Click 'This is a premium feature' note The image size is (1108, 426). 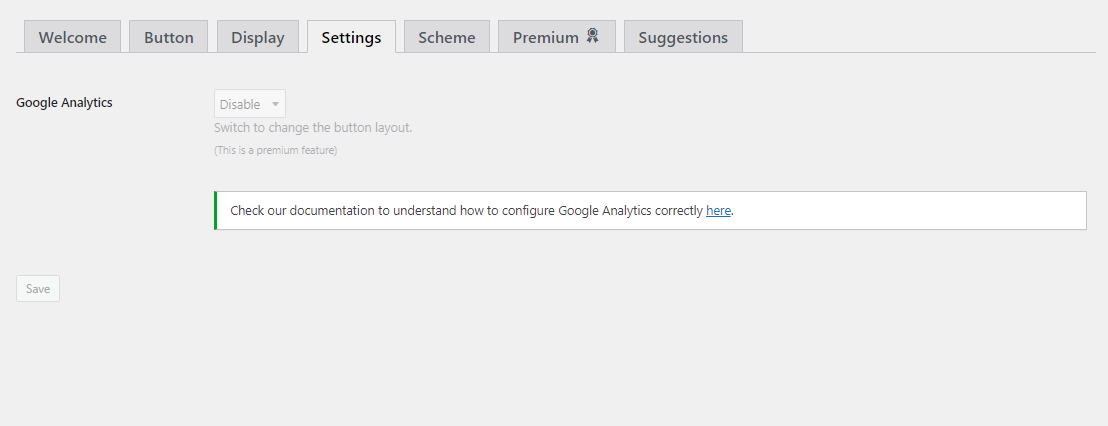(276, 150)
